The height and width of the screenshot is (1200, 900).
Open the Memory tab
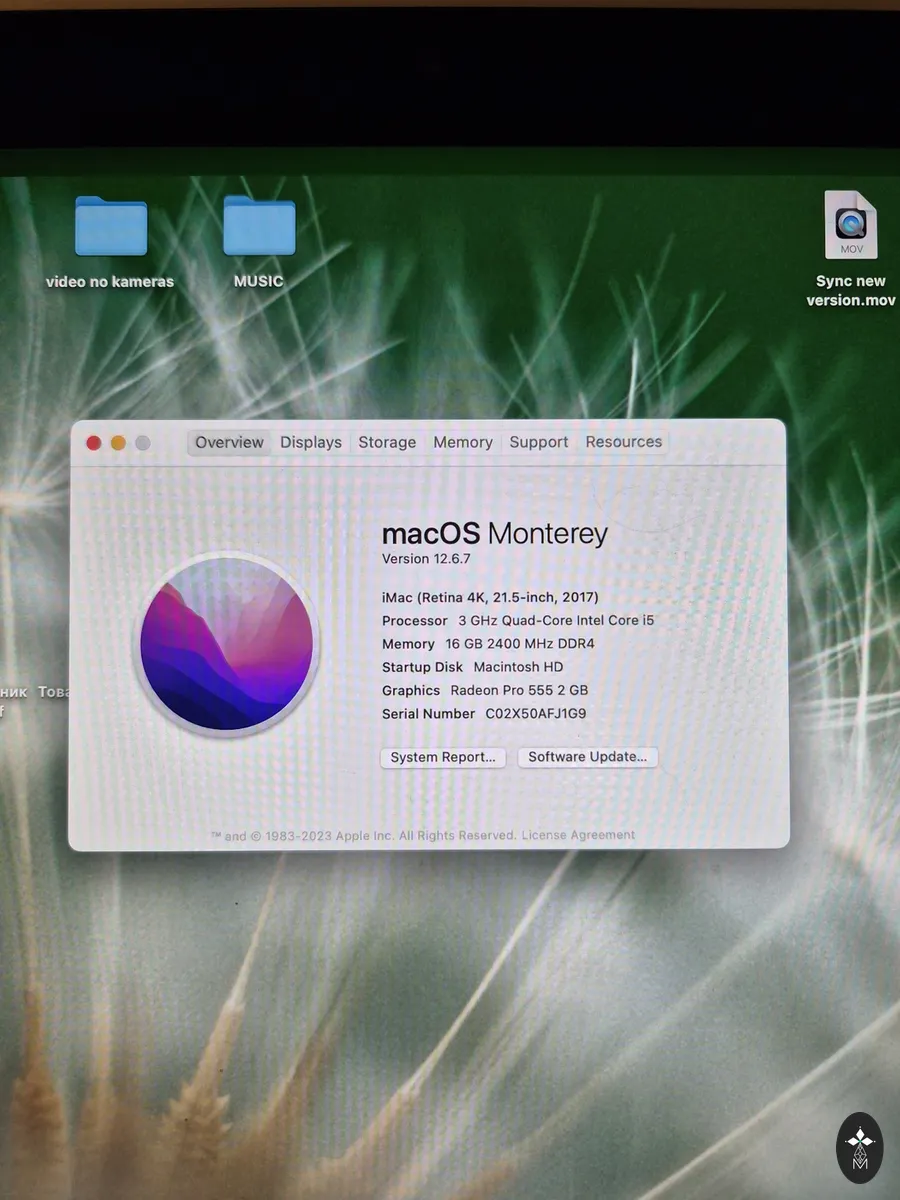point(463,442)
